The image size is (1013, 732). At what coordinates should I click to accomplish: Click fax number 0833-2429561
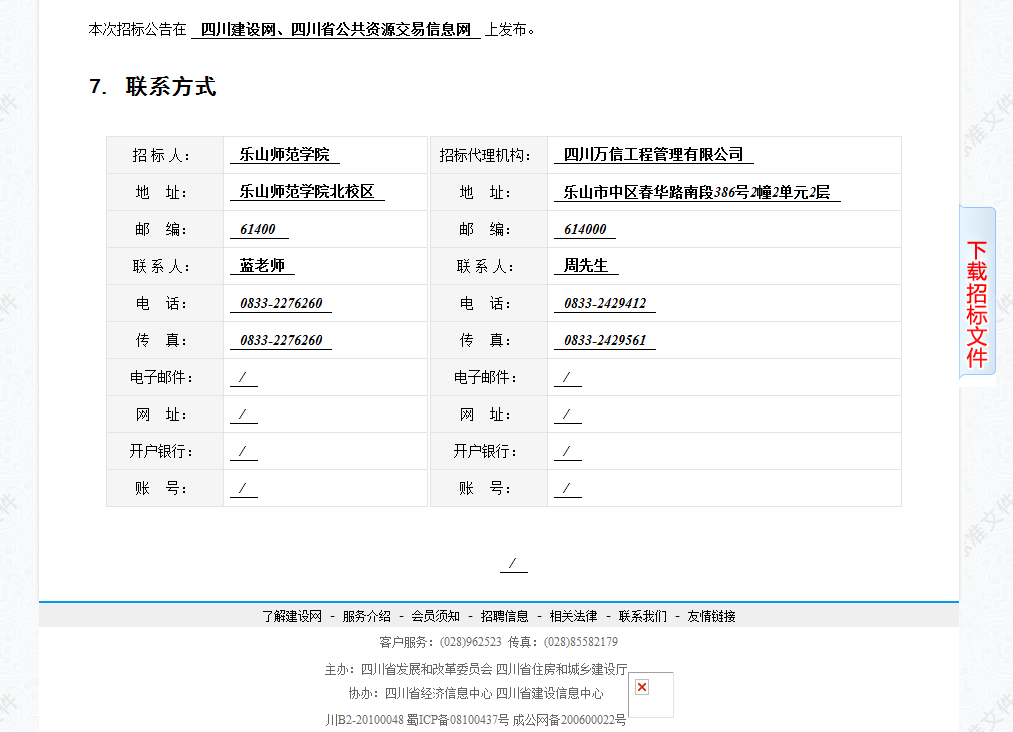605,340
